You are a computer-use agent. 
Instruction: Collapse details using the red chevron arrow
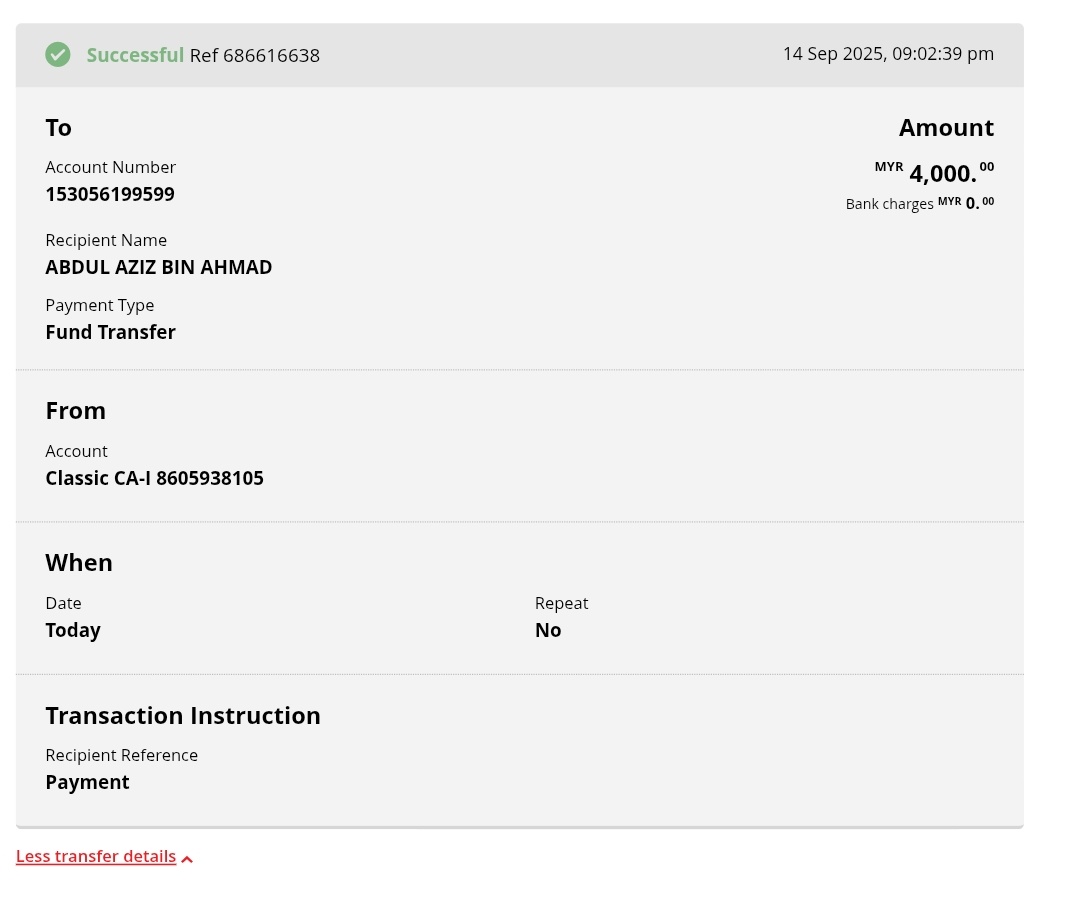[x=187, y=859]
